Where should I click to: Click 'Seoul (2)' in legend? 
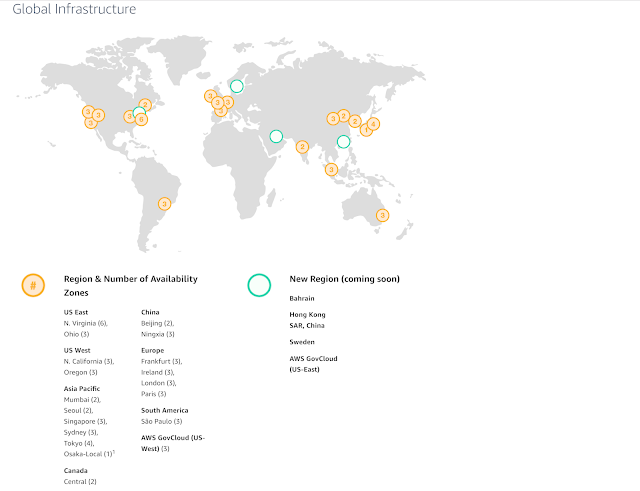point(78,411)
